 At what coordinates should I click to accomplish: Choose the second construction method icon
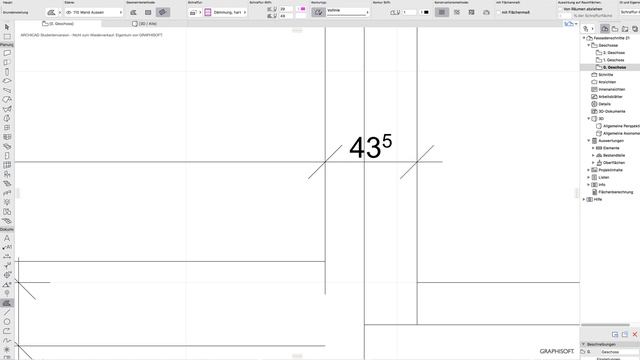[x=457, y=12]
